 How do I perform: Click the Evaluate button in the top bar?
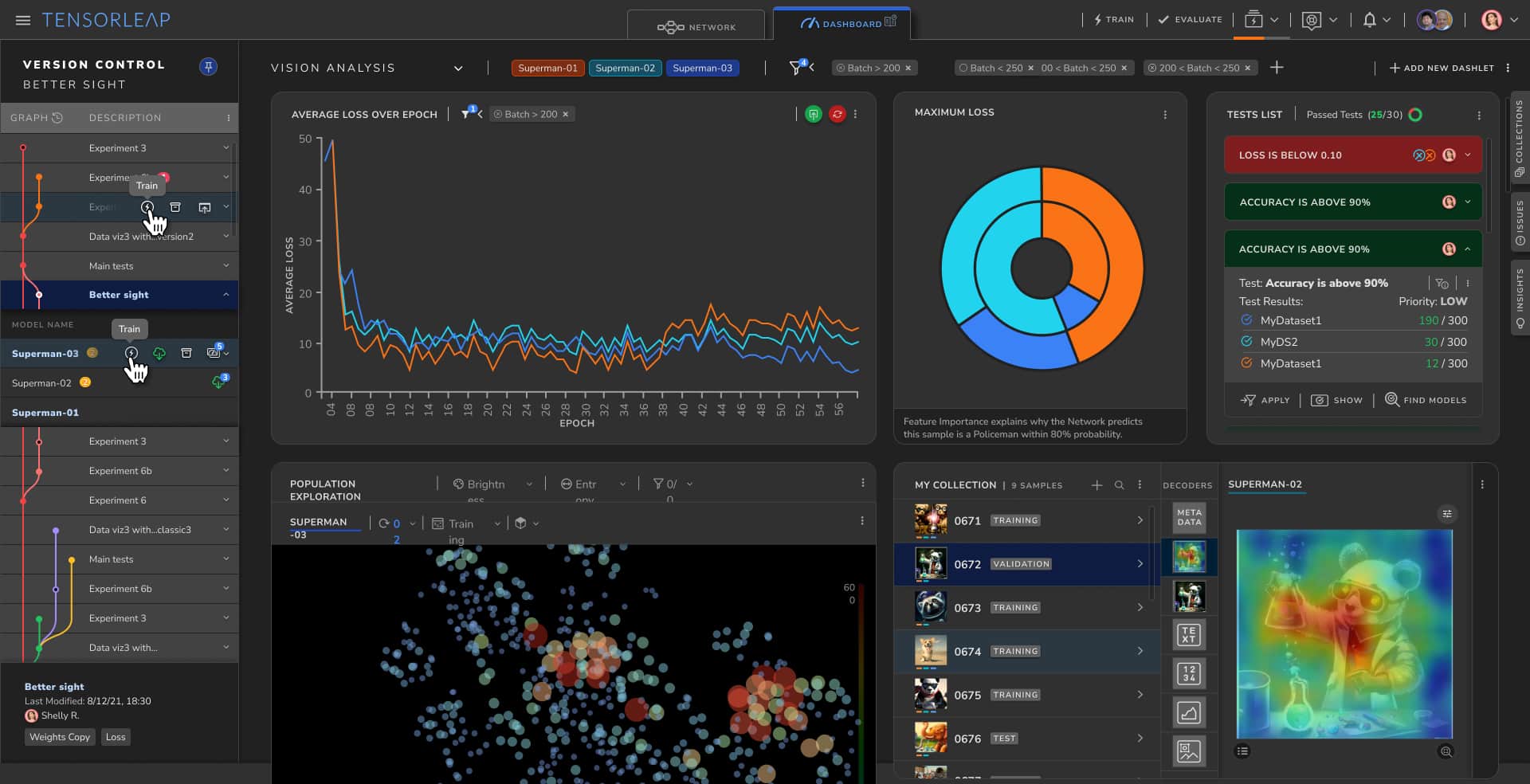(1190, 20)
